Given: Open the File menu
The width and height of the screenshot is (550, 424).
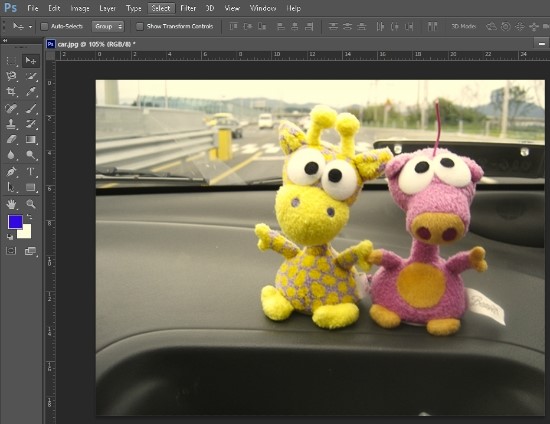Looking at the screenshot, I should pos(33,8).
